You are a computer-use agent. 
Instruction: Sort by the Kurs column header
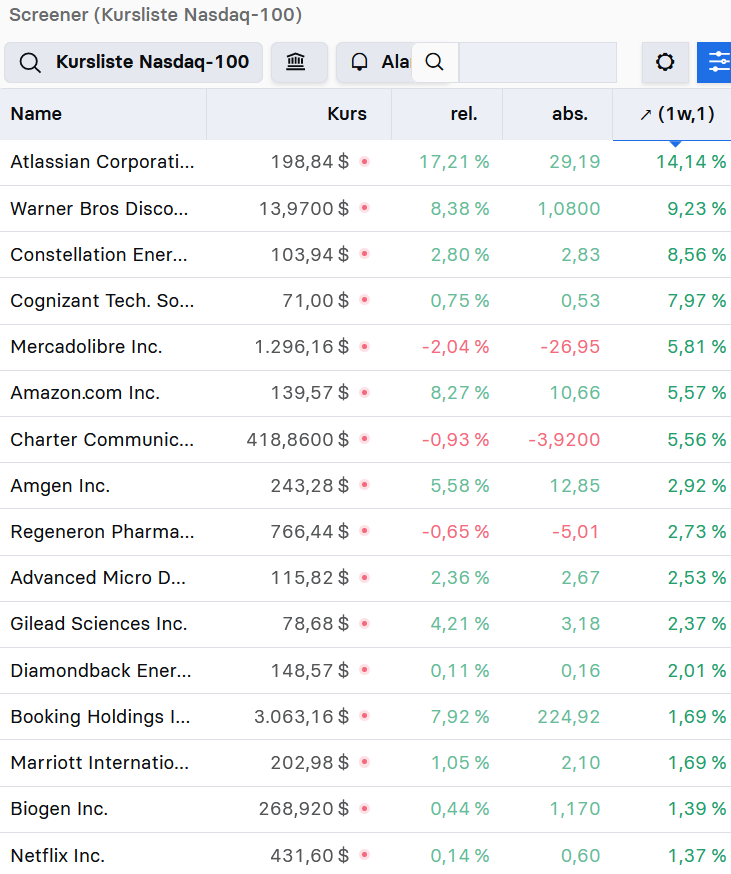pos(346,114)
